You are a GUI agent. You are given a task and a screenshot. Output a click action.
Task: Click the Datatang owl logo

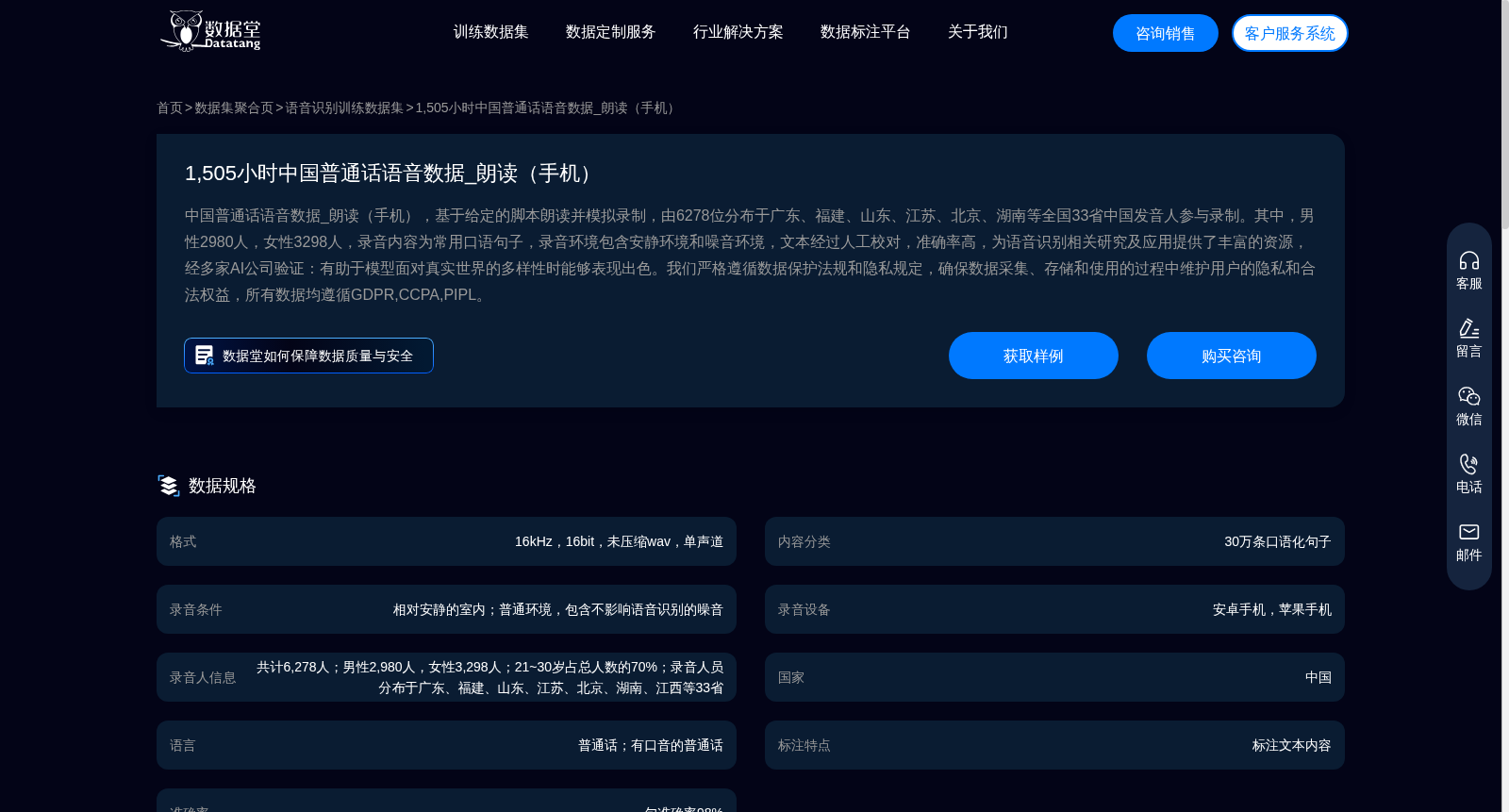click(x=209, y=31)
